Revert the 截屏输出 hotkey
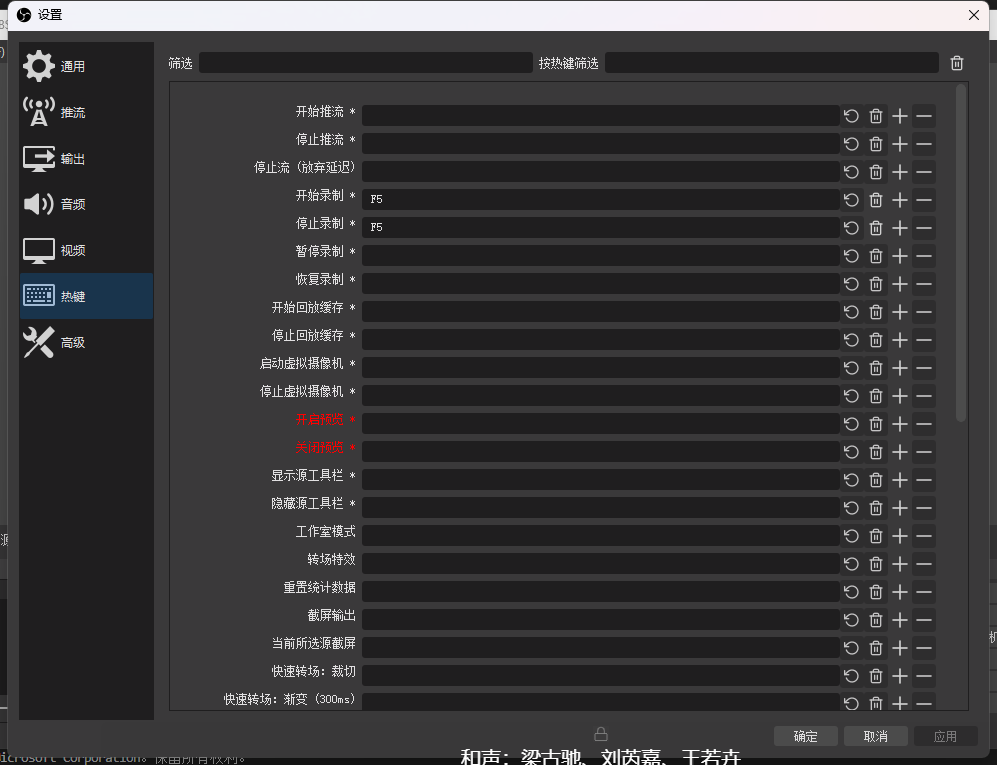This screenshot has height=765, width=997. 851,620
